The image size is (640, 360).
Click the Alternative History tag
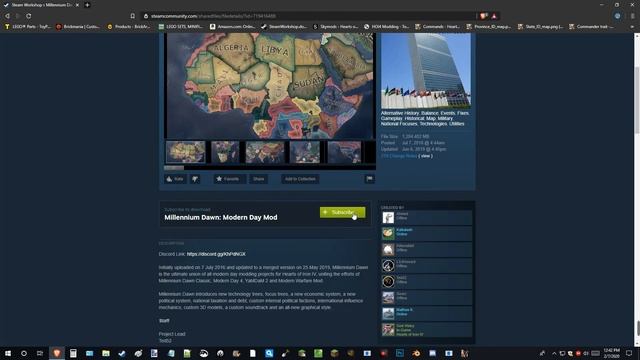[400, 113]
